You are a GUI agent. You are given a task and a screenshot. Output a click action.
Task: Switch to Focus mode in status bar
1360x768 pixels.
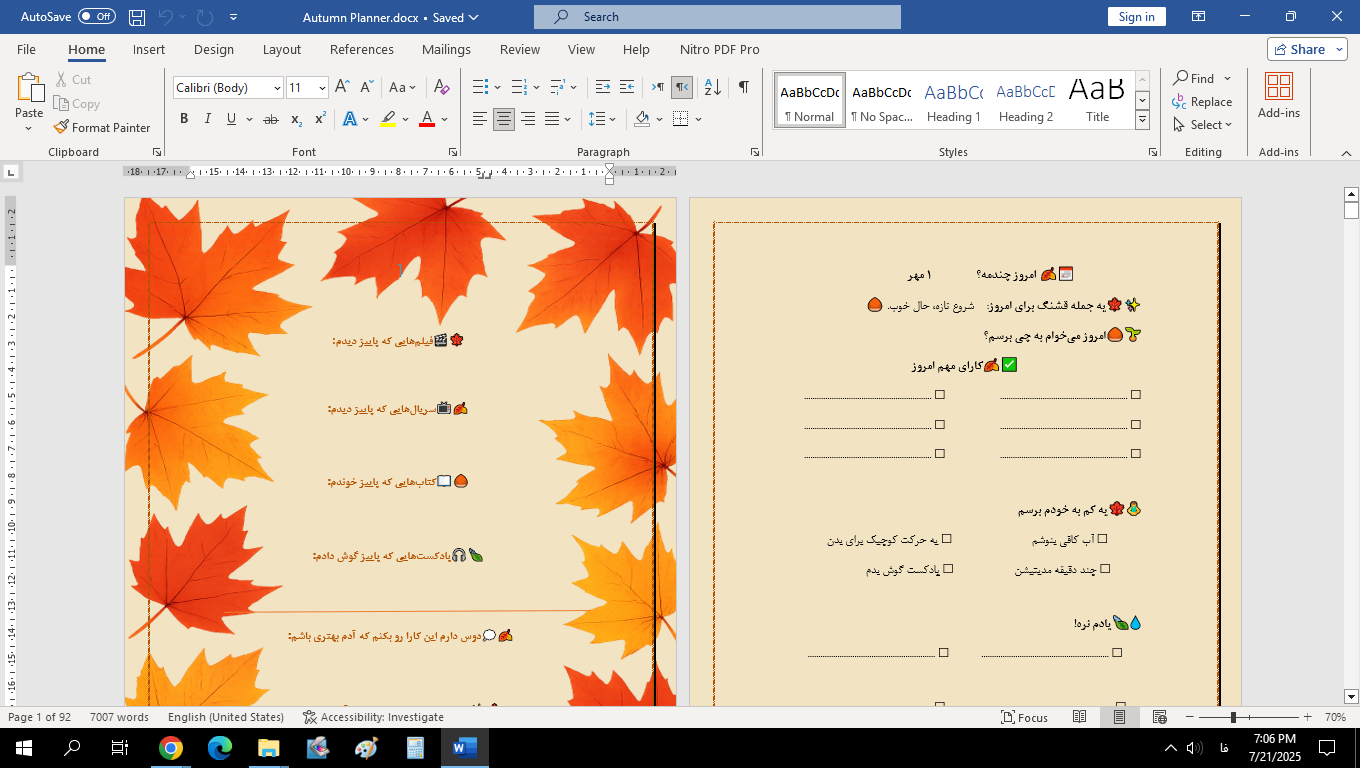1025,717
